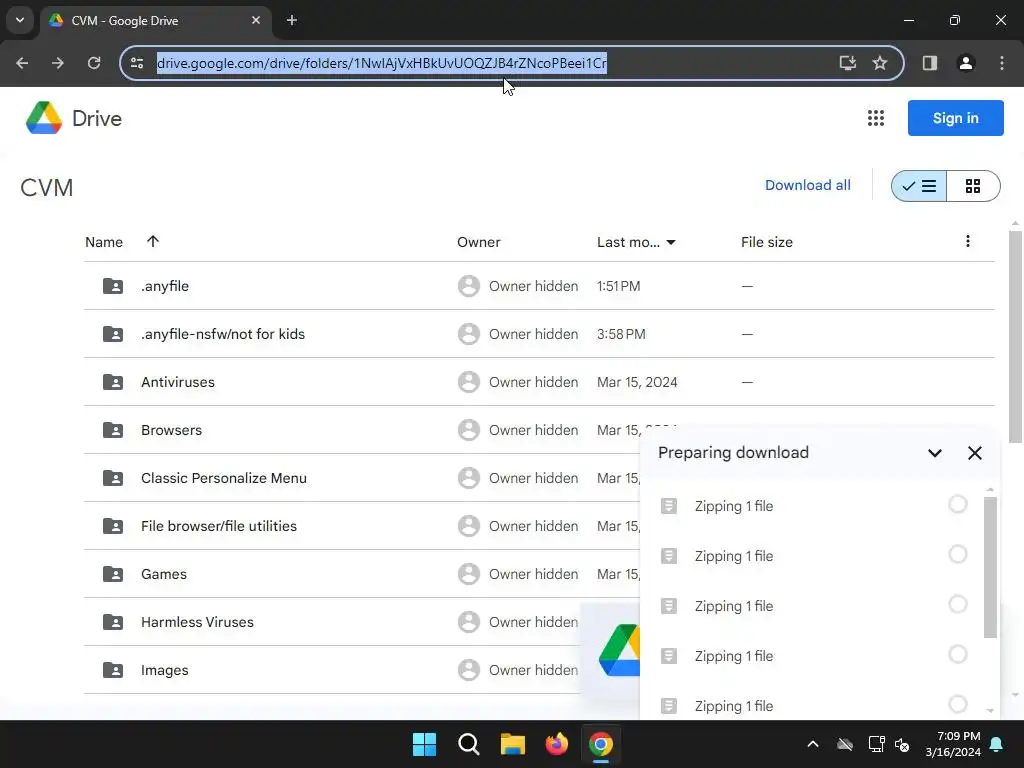The height and width of the screenshot is (768, 1024).
Task: Click the taskbar notification bell icon
Action: (x=997, y=744)
